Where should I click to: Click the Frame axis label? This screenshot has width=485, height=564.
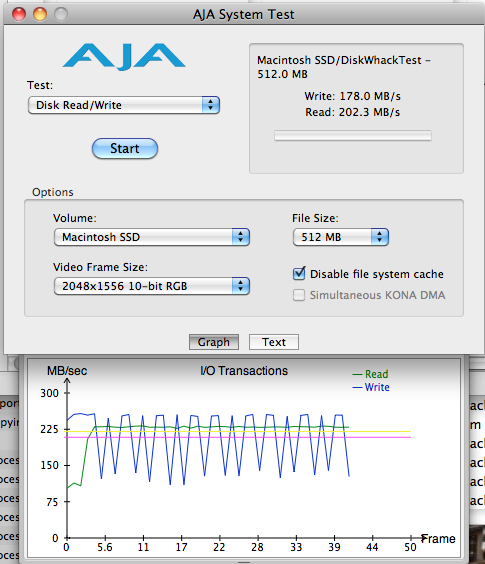[x=438, y=539]
